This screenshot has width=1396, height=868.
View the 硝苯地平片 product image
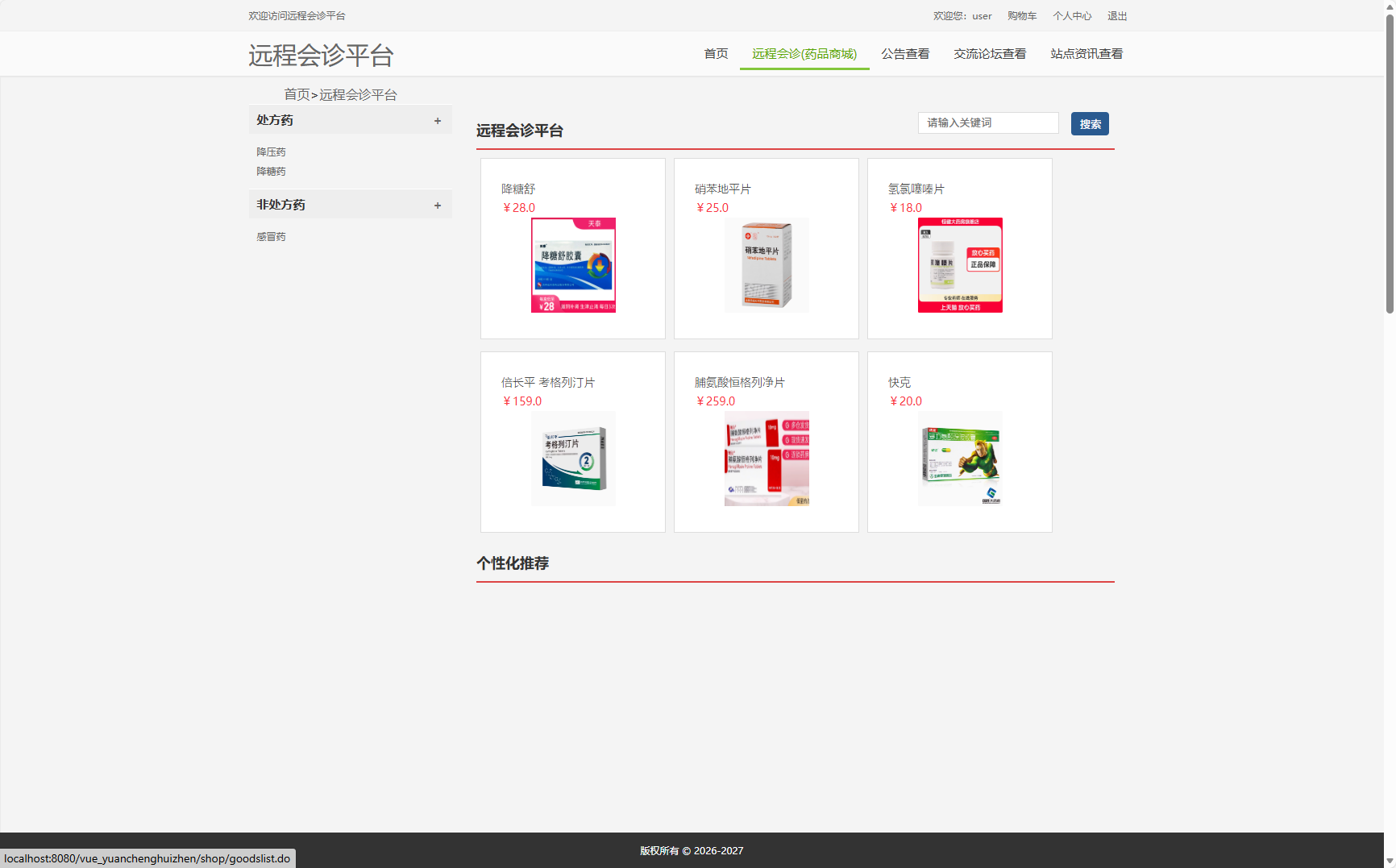pos(766,264)
